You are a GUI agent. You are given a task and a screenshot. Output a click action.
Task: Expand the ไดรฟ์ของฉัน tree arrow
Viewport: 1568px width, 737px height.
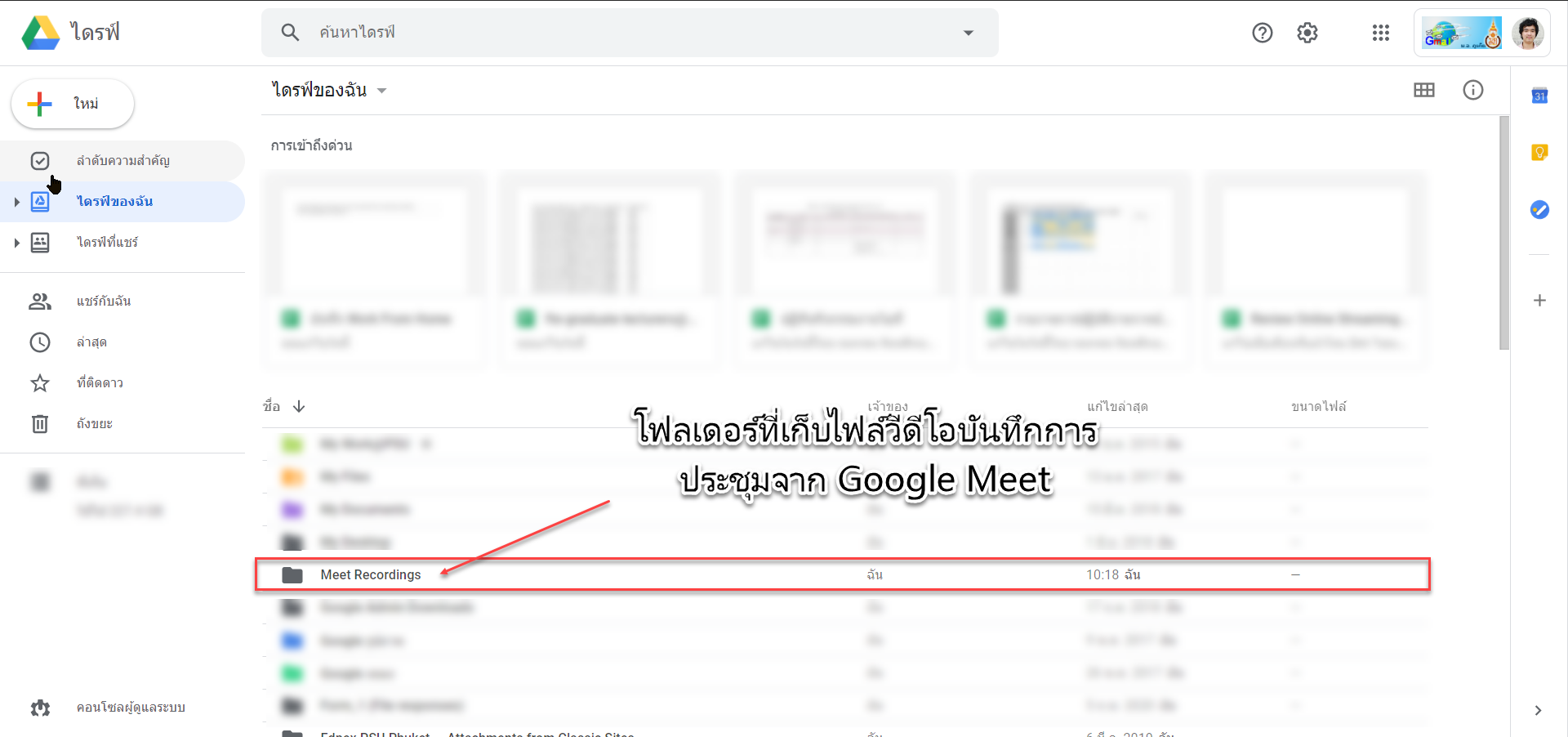[16, 202]
